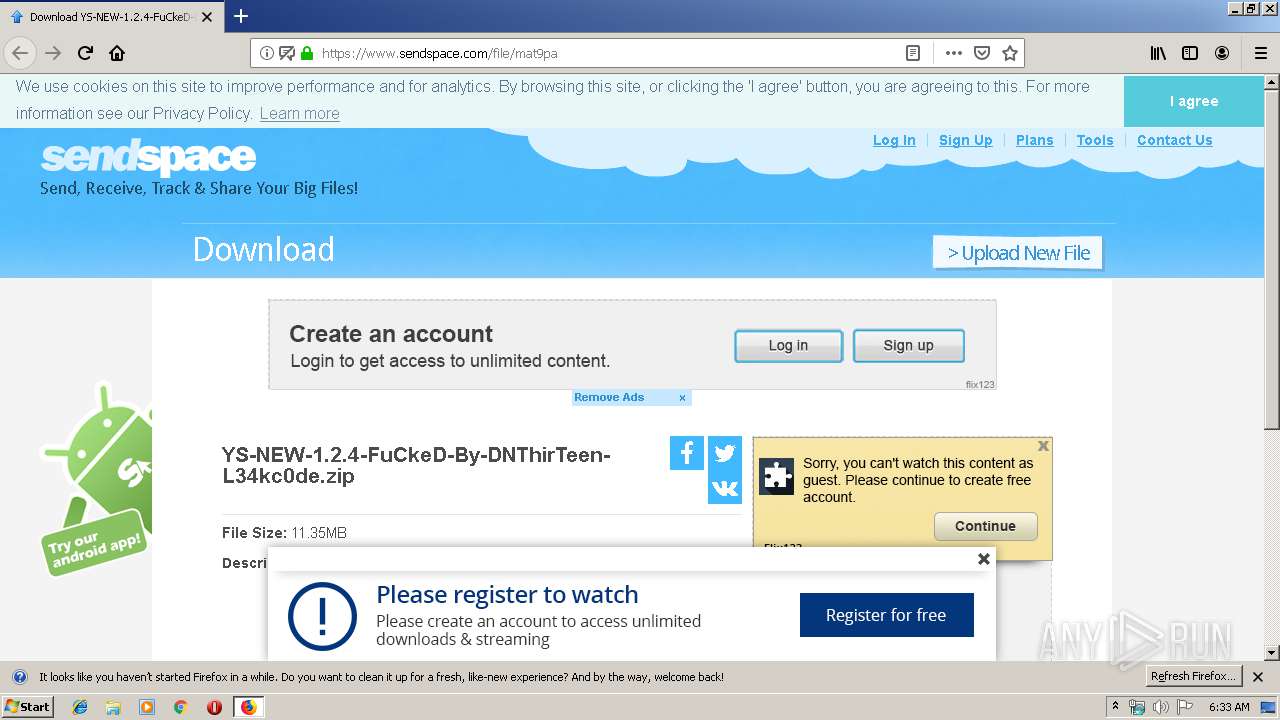Open the Tools link
The image size is (1280, 720).
(1095, 140)
